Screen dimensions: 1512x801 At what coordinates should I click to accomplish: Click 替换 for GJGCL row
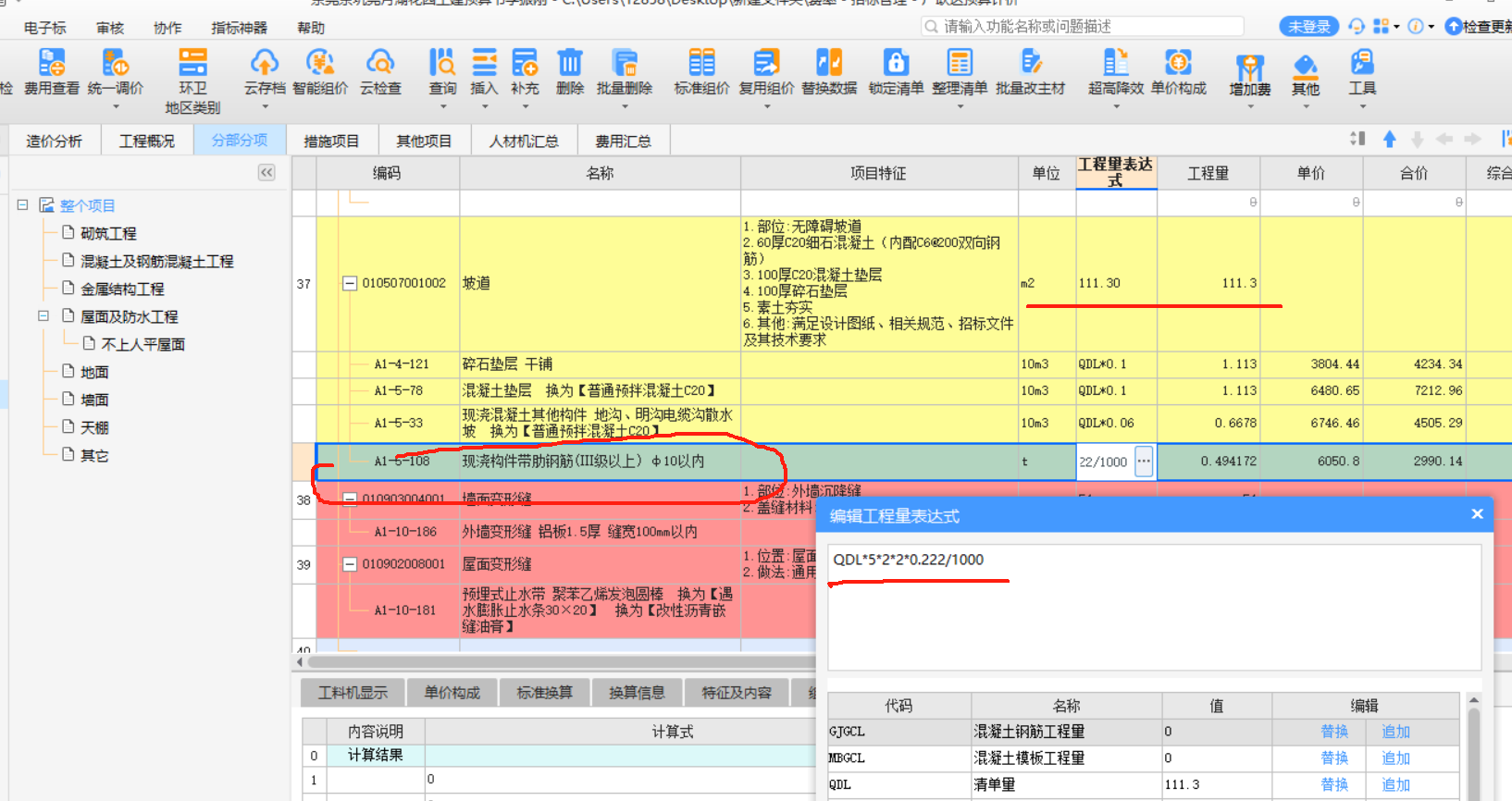pyautogui.click(x=1334, y=732)
